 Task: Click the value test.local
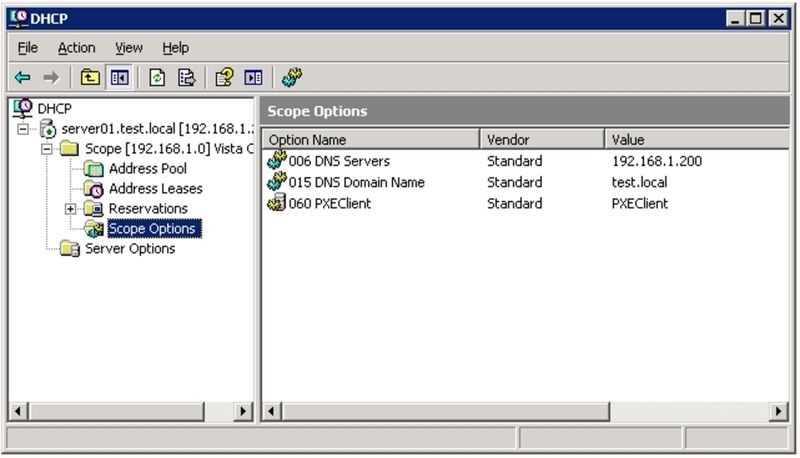pos(639,182)
